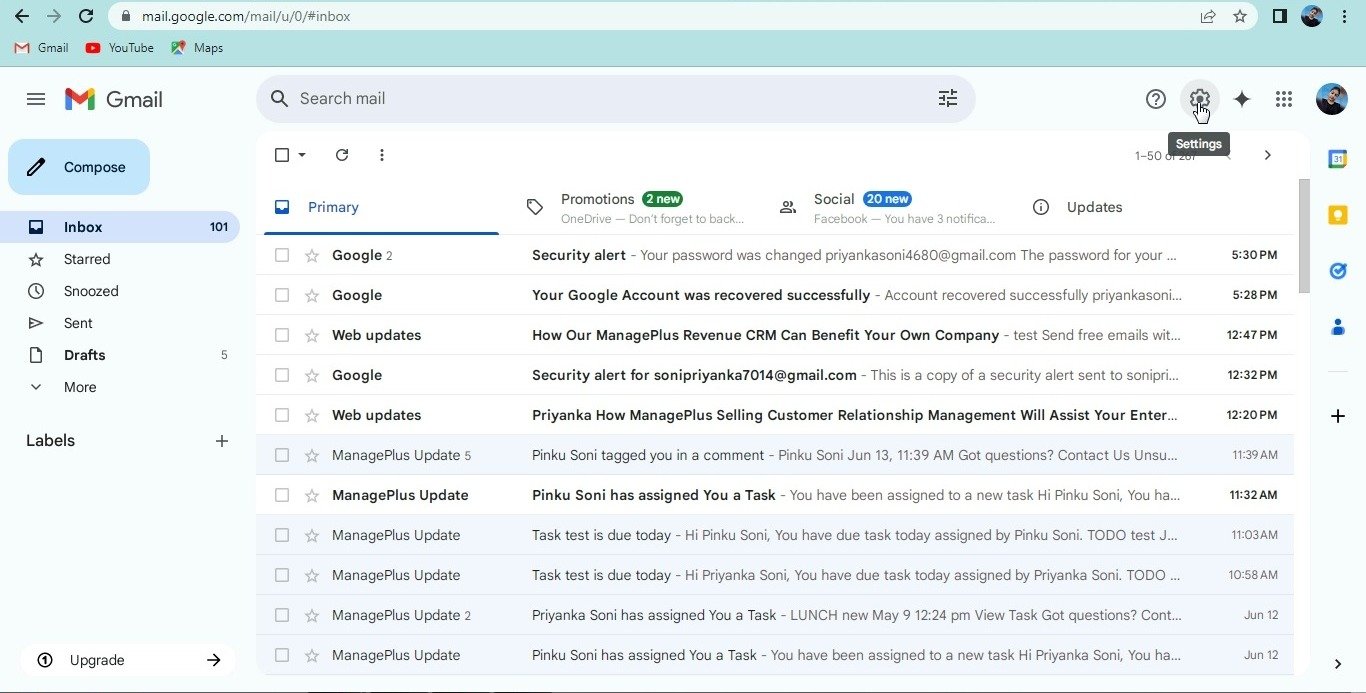Open Maps bookmark
The height and width of the screenshot is (693, 1366).
[x=197, y=48]
